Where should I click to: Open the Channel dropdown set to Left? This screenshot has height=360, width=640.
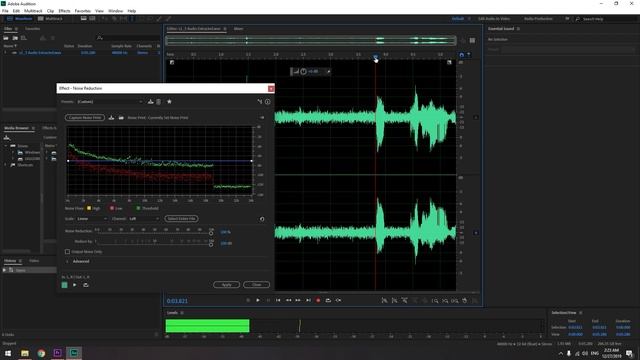click(144, 219)
